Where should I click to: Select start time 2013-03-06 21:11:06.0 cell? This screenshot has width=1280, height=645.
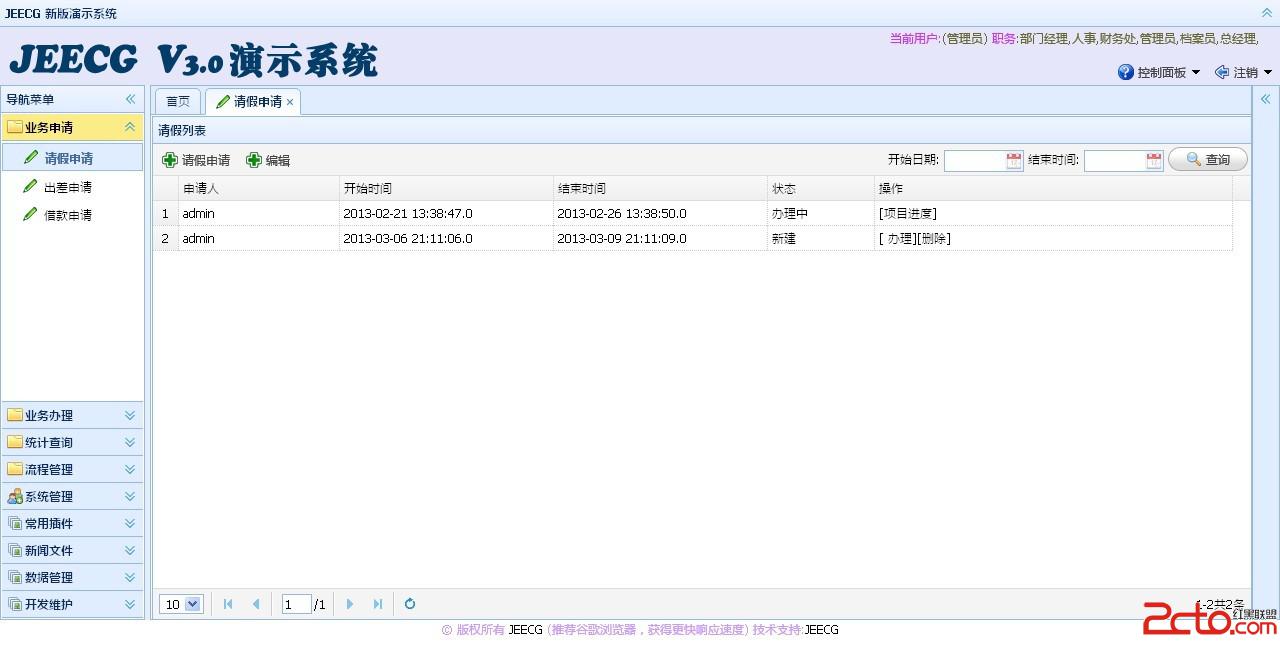[x=446, y=238]
